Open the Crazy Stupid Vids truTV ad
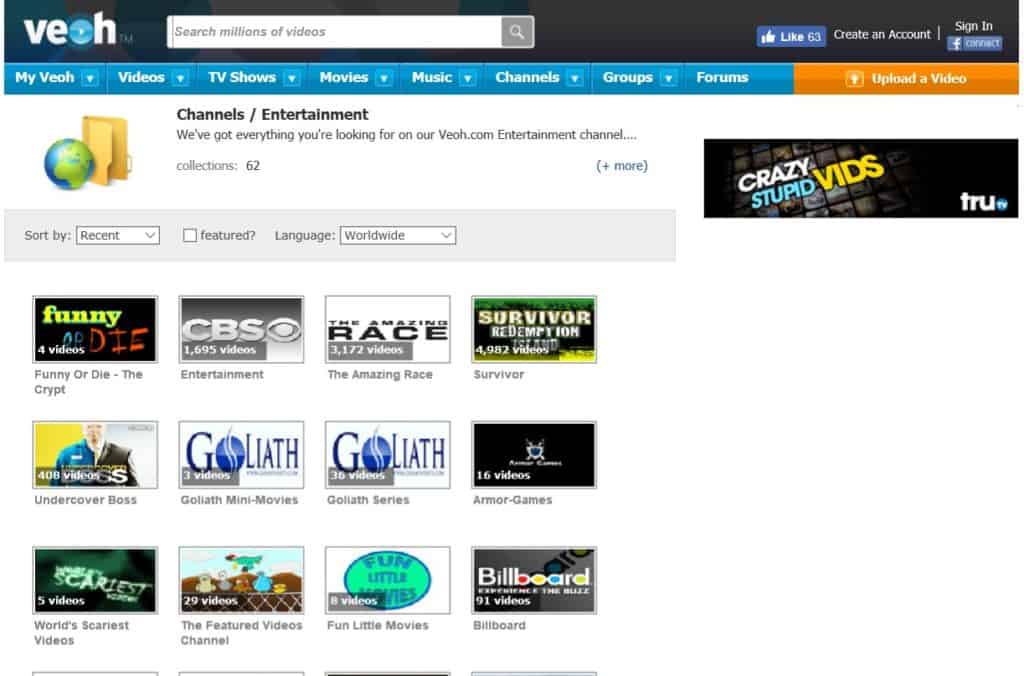Image resolution: width=1024 pixels, height=676 pixels. pos(860,178)
